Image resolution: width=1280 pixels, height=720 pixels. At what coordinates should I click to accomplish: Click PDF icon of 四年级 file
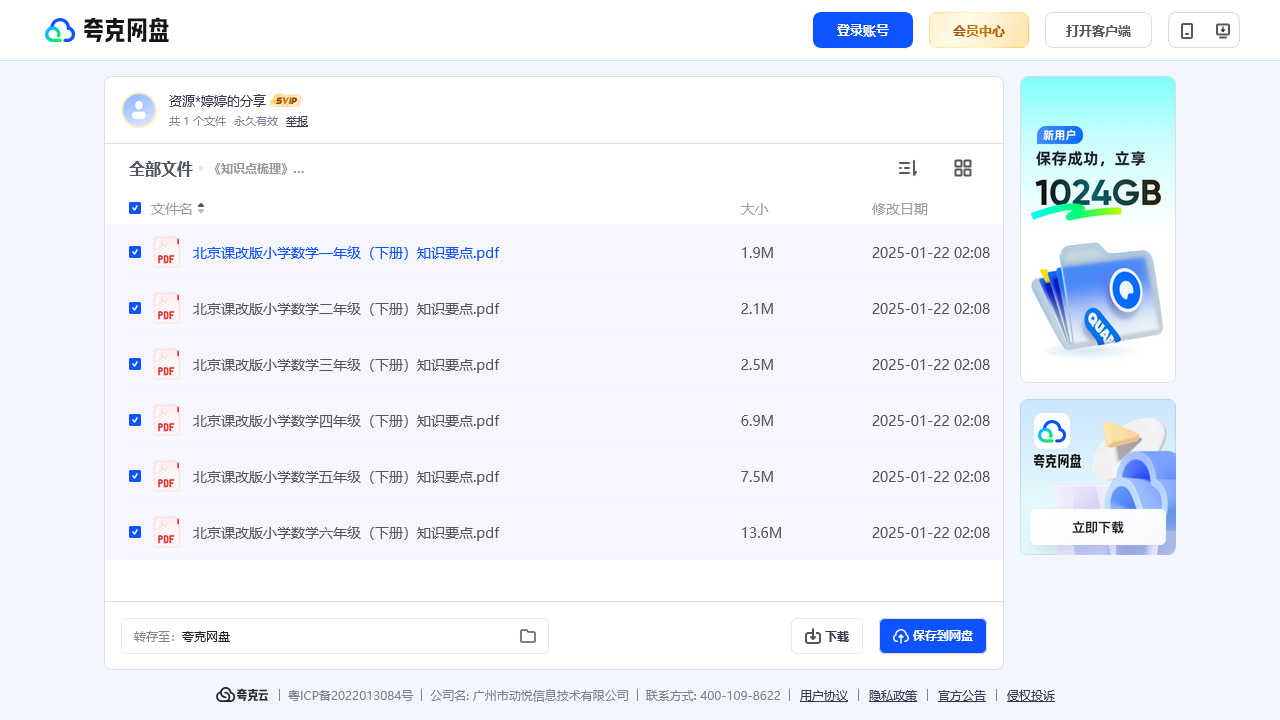(167, 420)
